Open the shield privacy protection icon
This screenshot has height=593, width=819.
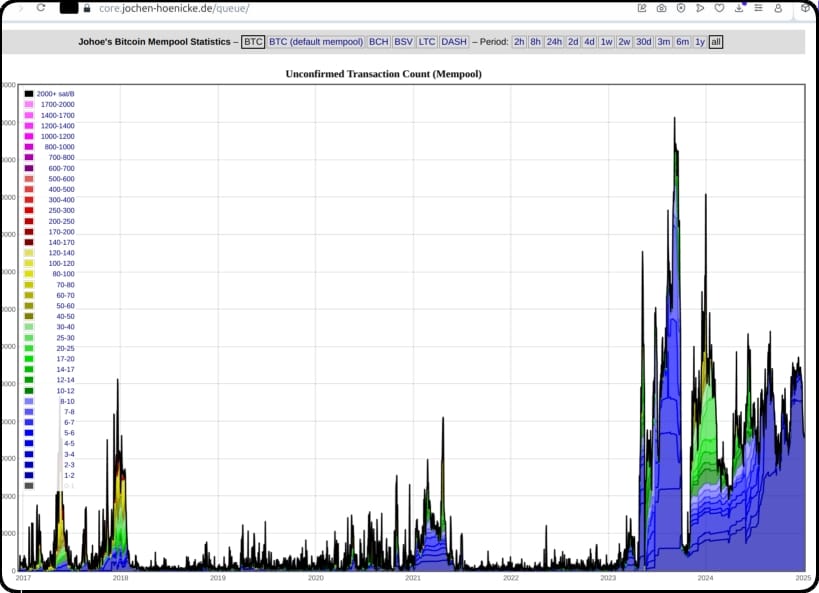[x=681, y=8]
